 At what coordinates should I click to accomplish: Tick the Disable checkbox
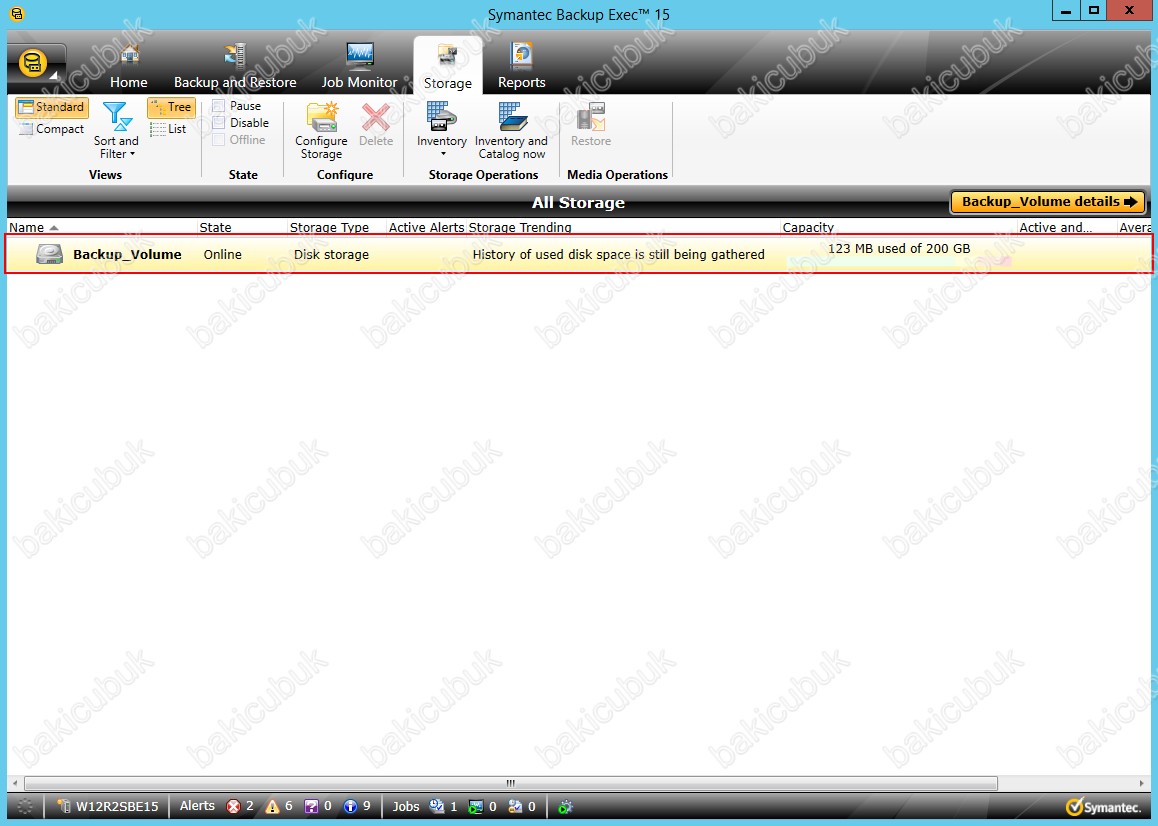tap(219, 123)
